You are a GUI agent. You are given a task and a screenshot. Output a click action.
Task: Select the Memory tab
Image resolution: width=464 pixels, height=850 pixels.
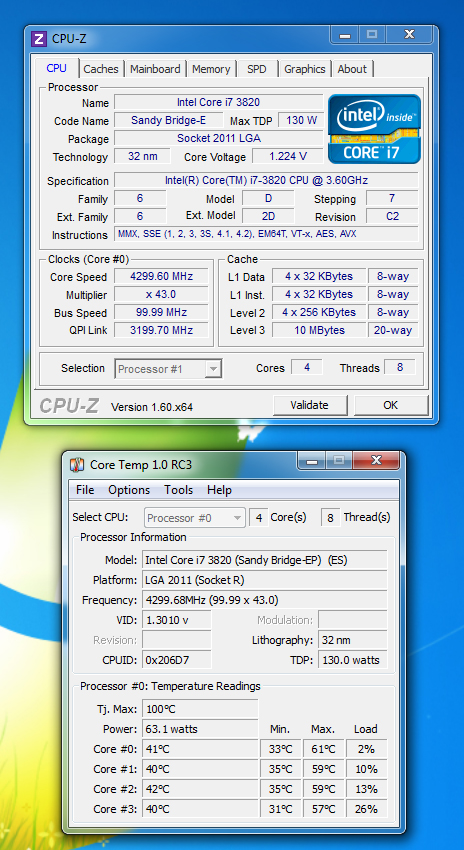coord(211,69)
